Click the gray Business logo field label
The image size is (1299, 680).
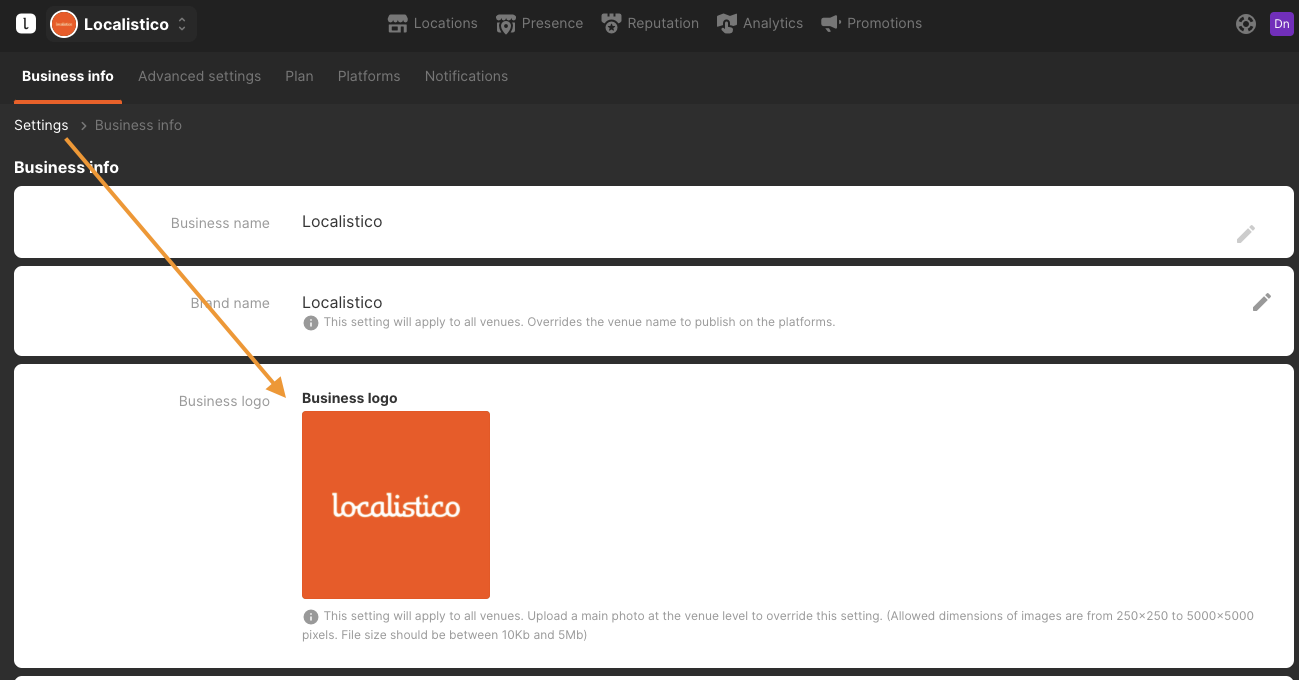[224, 401]
